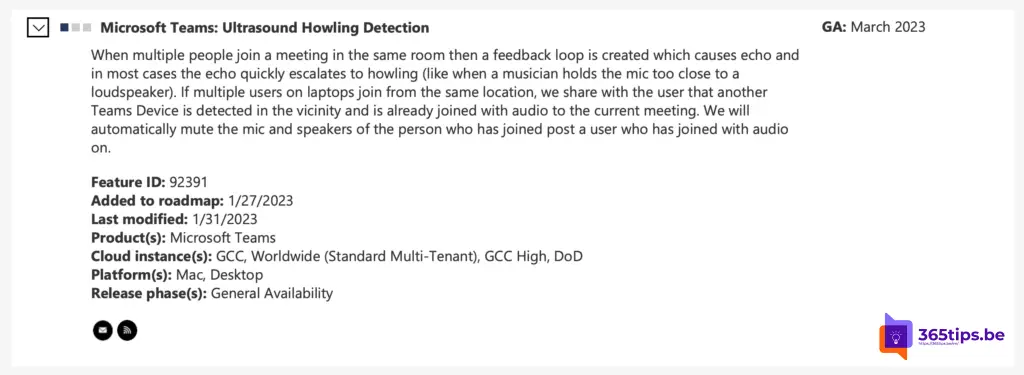Select Feature ID number 92391

[x=188, y=182]
